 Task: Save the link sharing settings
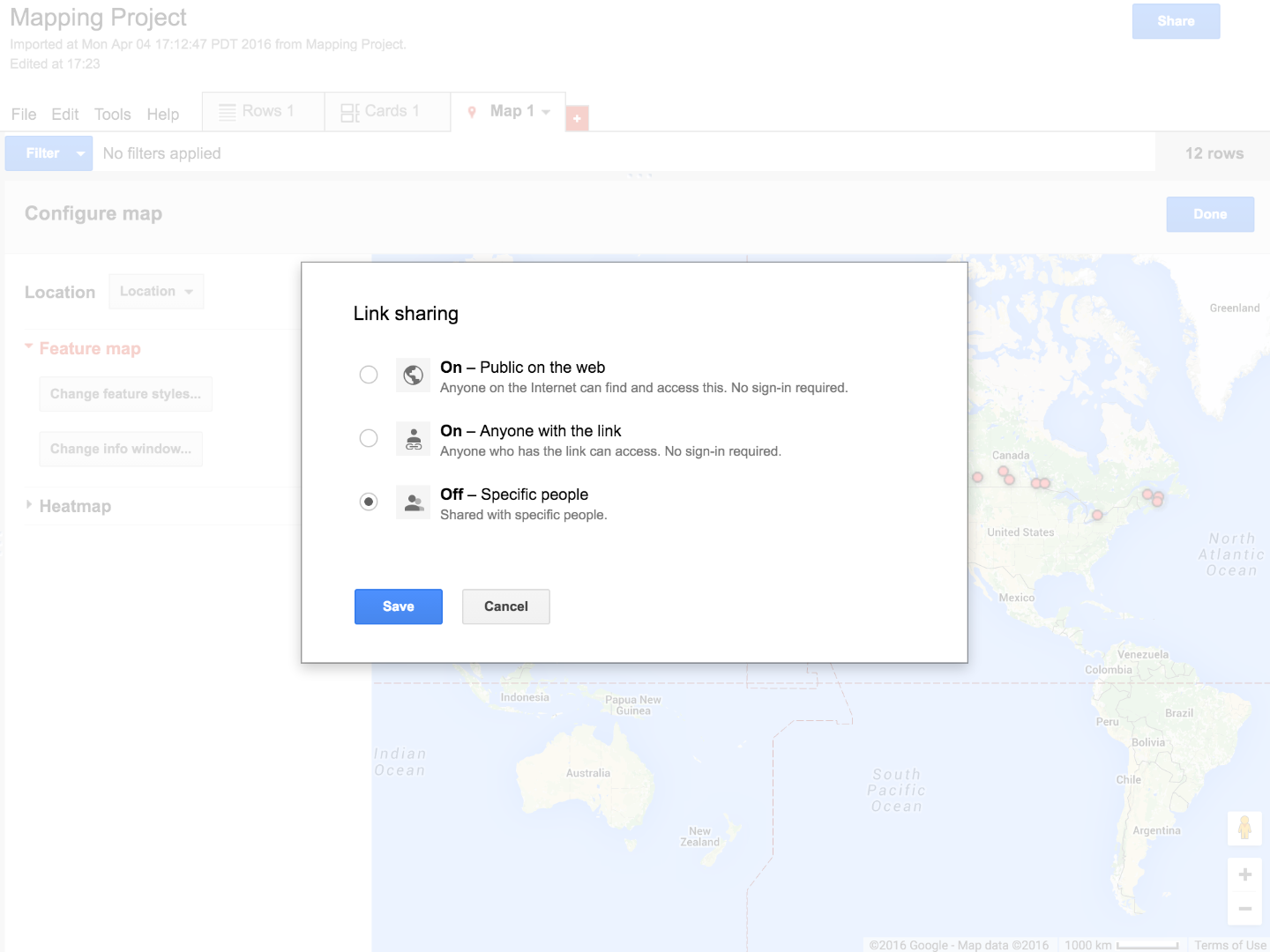tap(398, 606)
